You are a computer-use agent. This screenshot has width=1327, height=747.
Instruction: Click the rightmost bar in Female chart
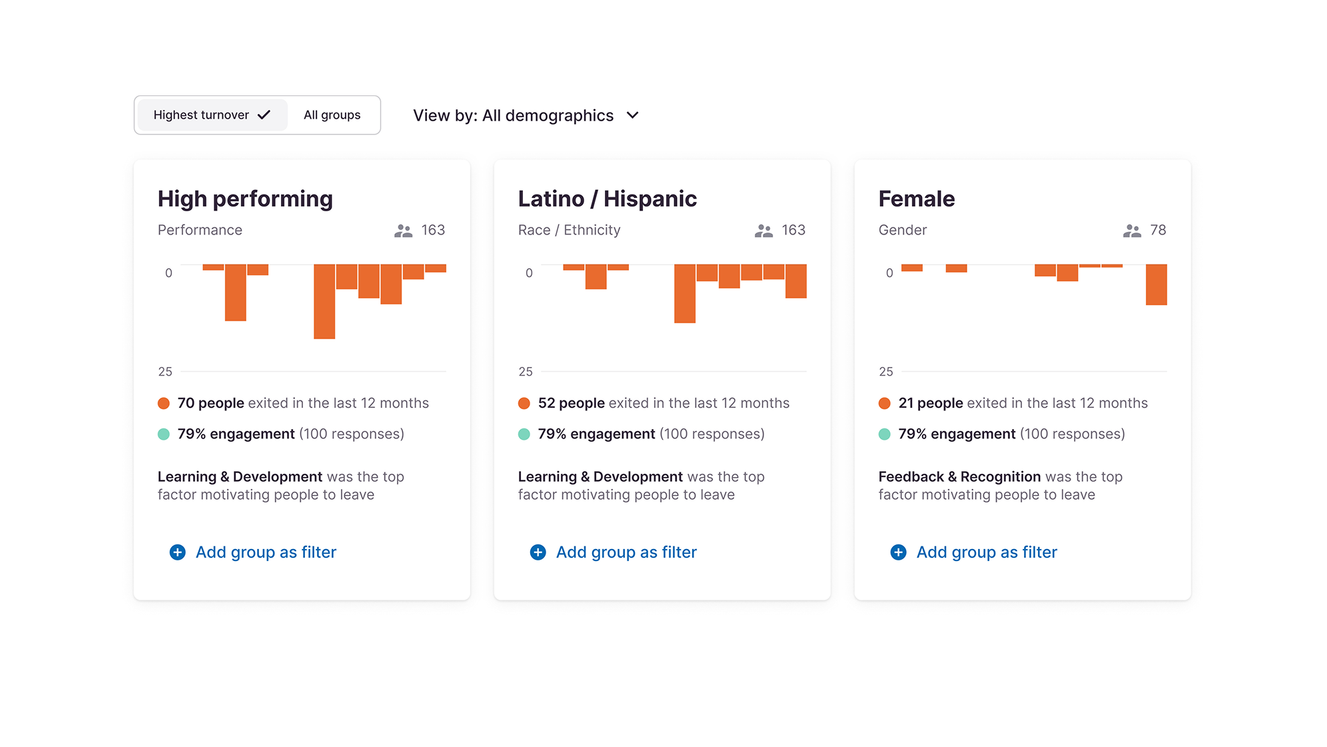1156,284
